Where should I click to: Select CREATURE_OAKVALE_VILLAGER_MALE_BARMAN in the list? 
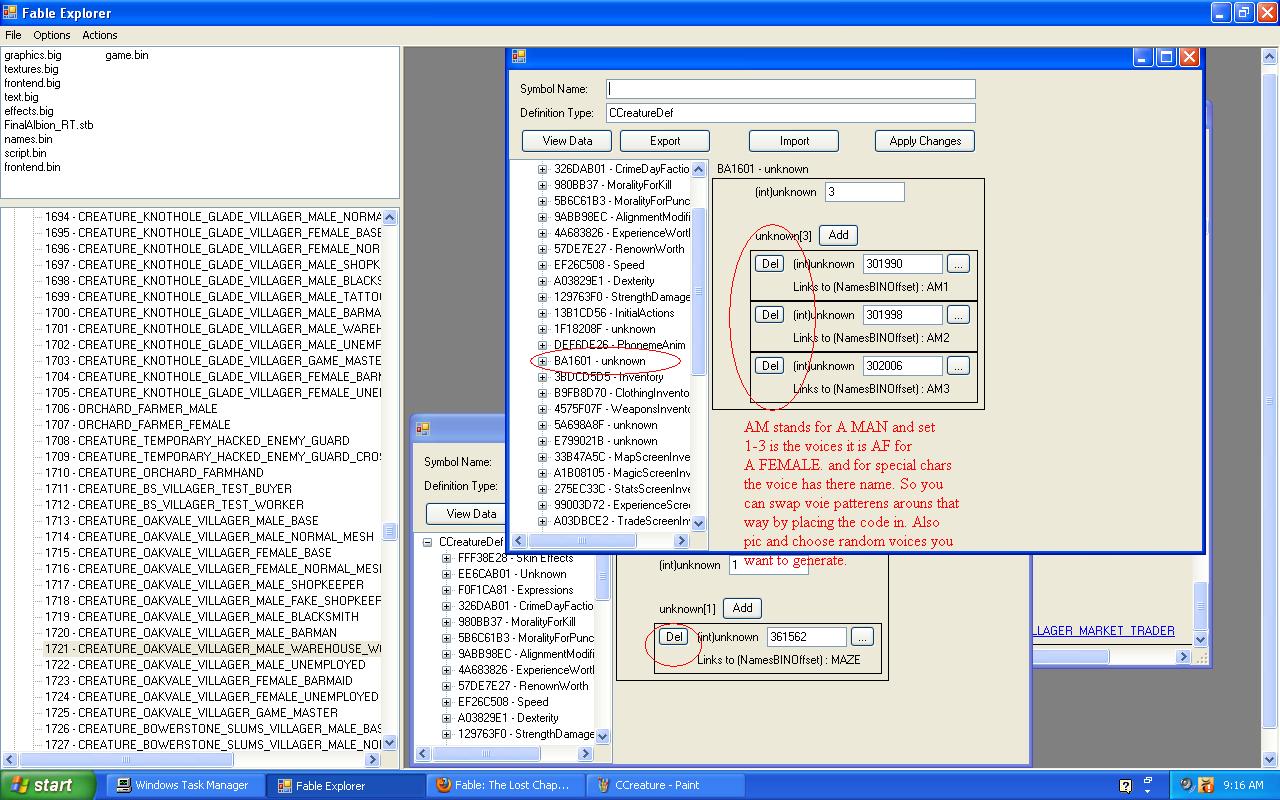coord(206,633)
